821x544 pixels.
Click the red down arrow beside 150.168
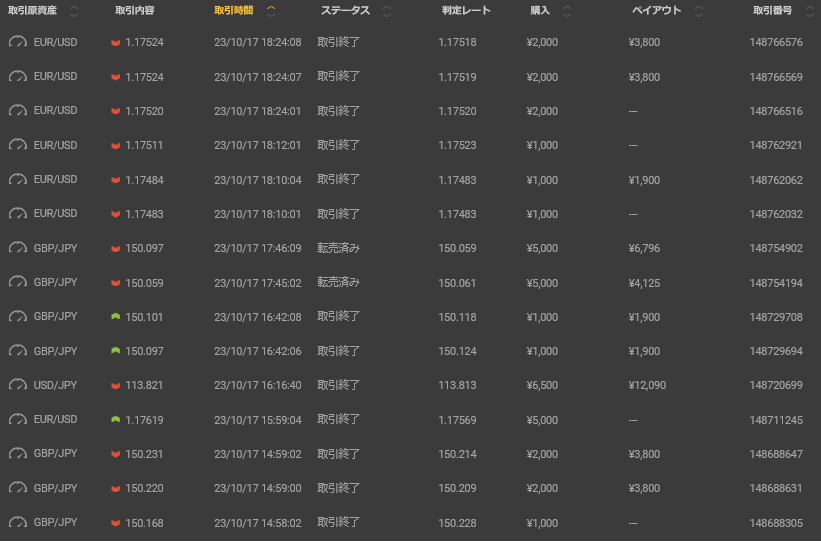115,523
